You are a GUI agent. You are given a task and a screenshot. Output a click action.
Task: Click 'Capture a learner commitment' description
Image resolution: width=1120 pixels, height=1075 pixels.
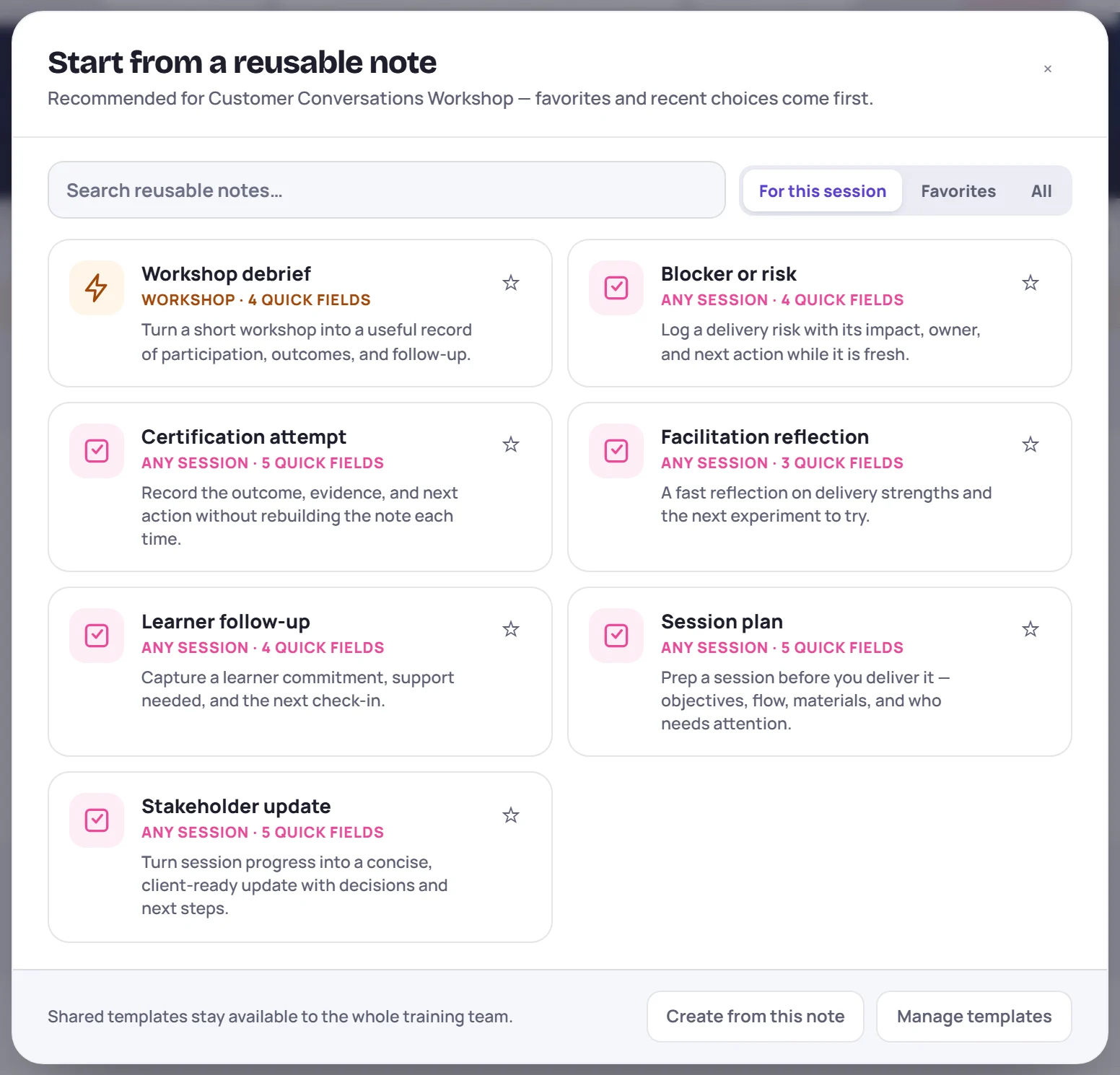pyautogui.click(x=297, y=689)
